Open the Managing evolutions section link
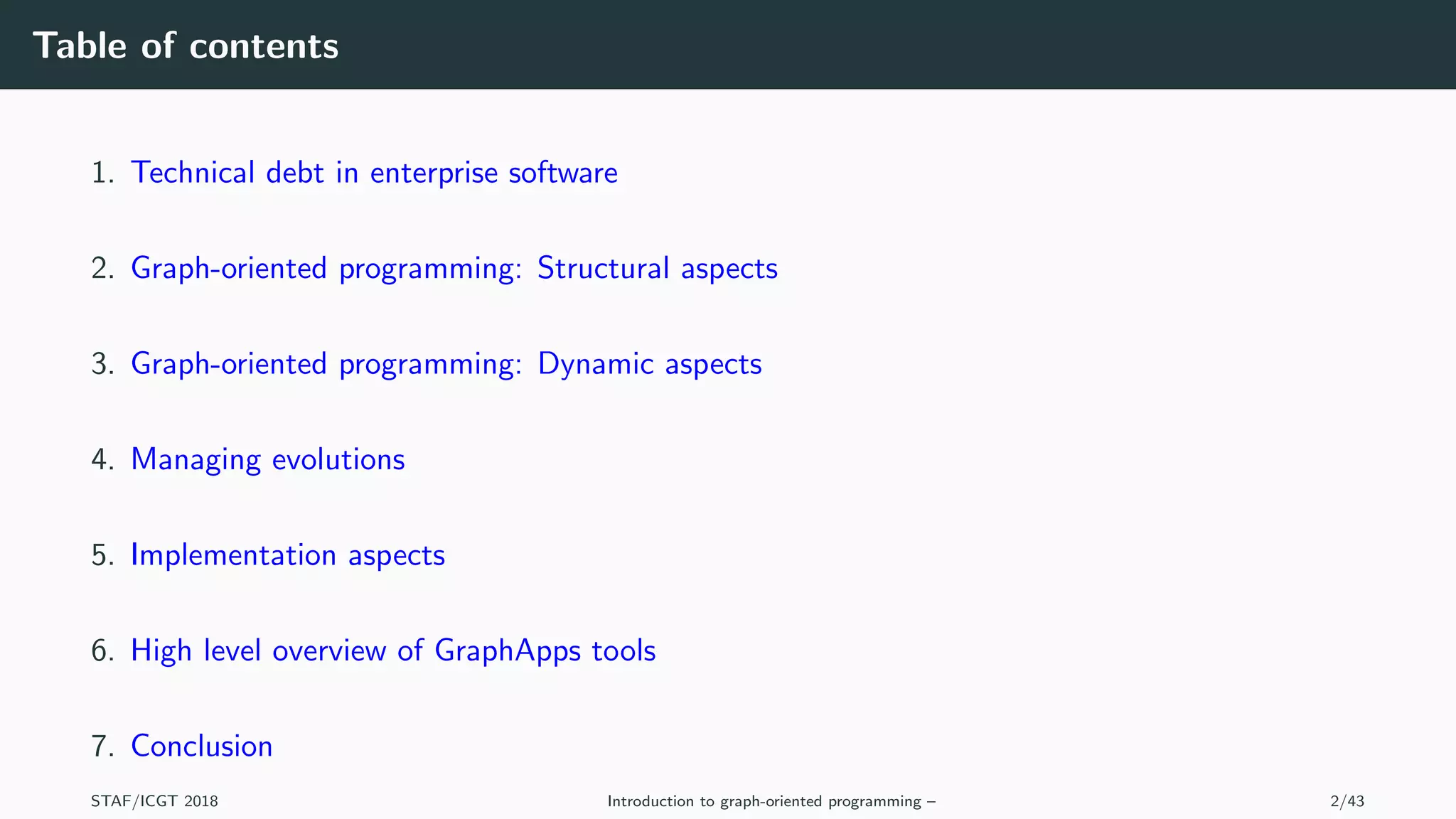 point(267,459)
